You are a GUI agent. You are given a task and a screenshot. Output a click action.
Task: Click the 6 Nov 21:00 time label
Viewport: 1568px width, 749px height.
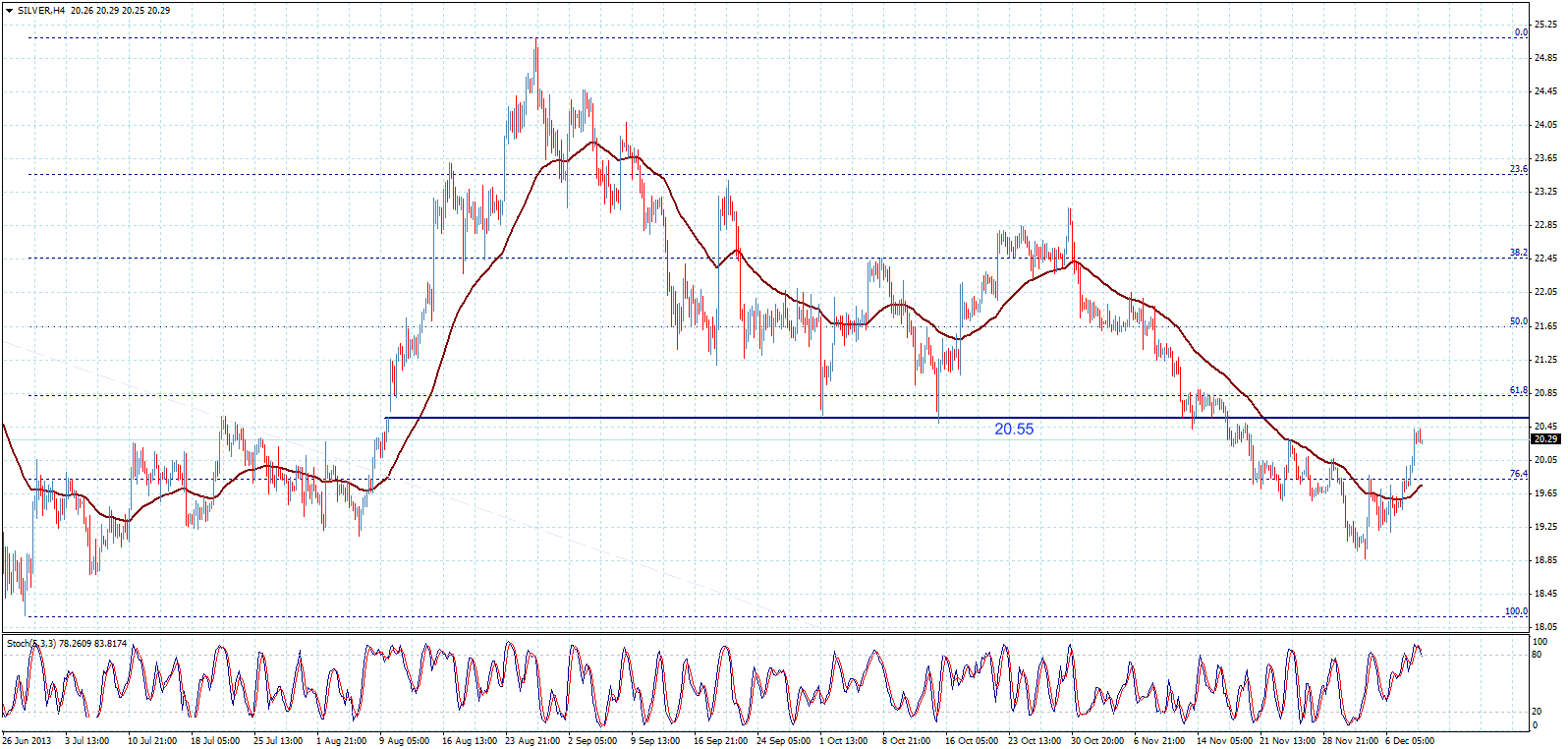(x=1159, y=741)
